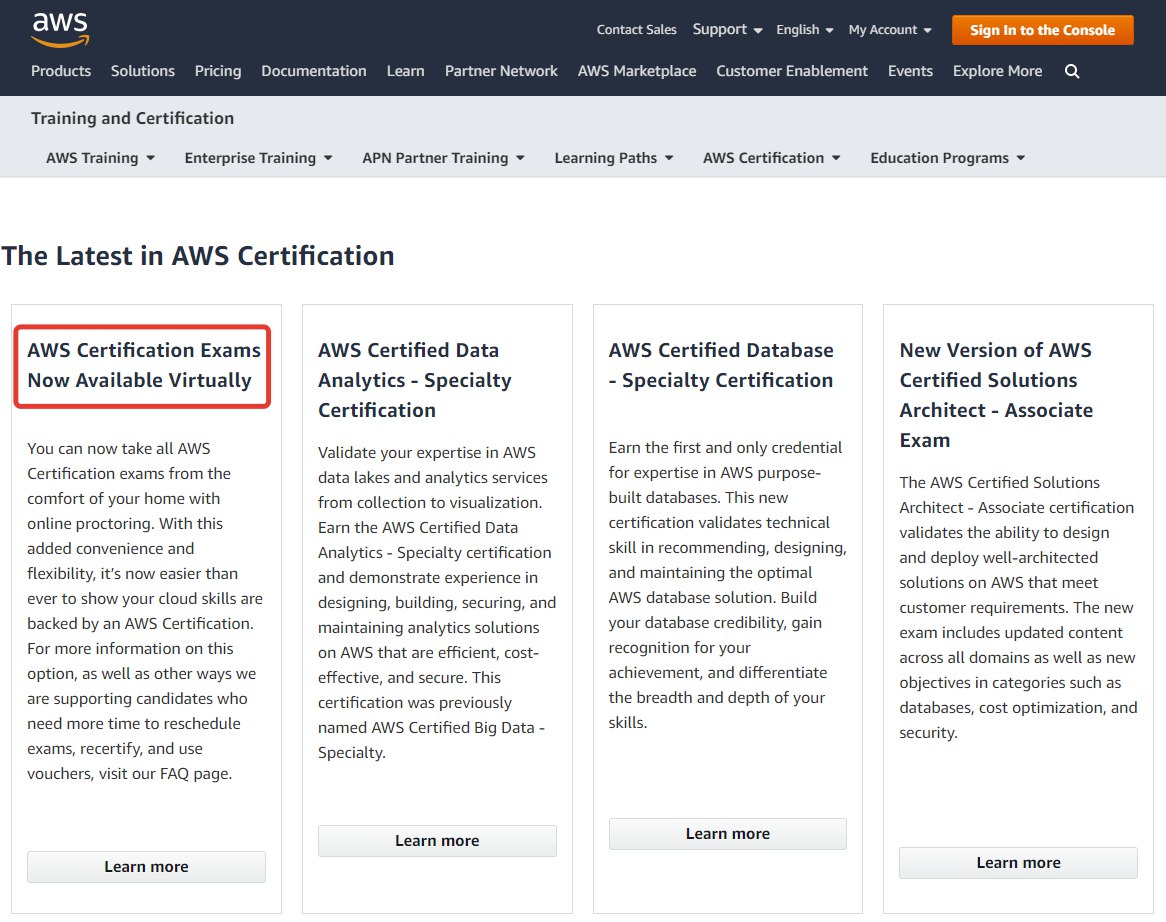Click the AWS logo
Viewport: 1166px width, 922px height.
(x=60, y=30)
